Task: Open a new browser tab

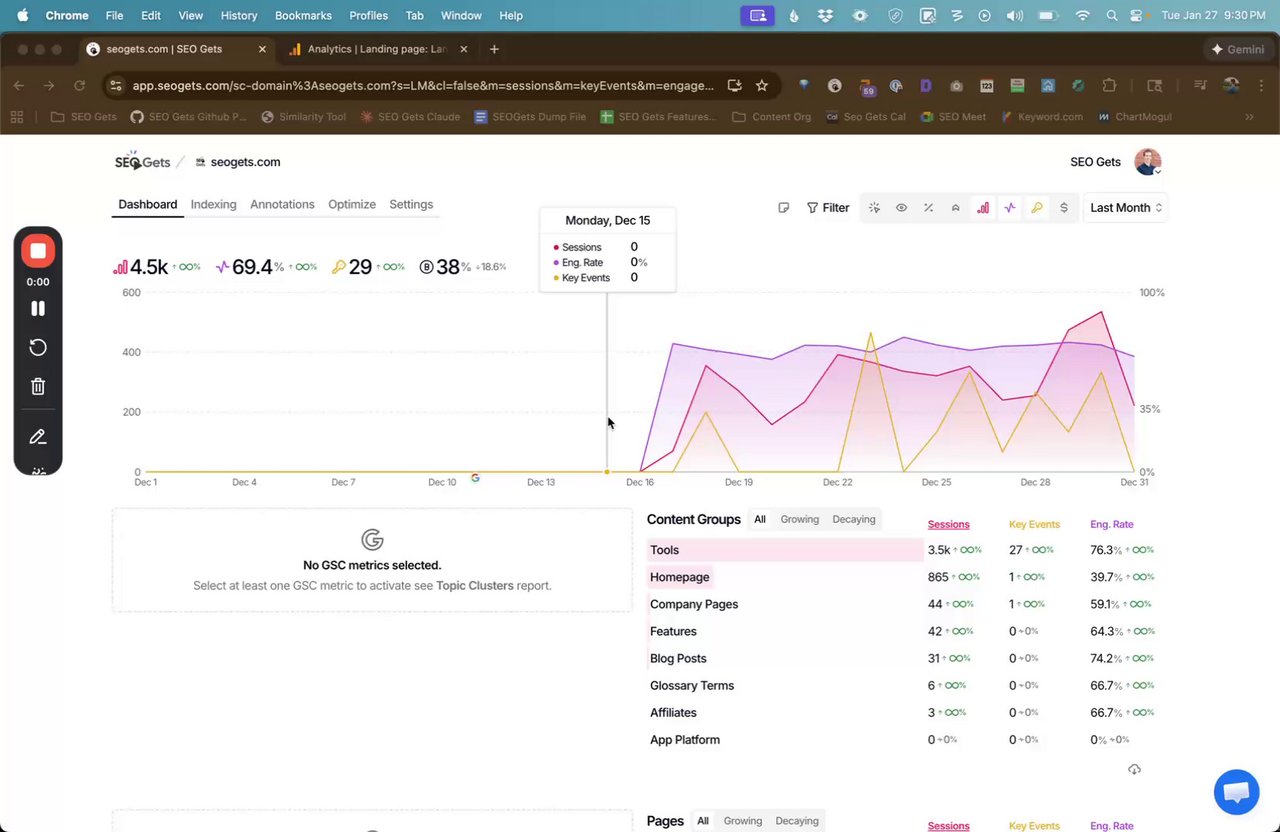Action: [x=494, y=49]
